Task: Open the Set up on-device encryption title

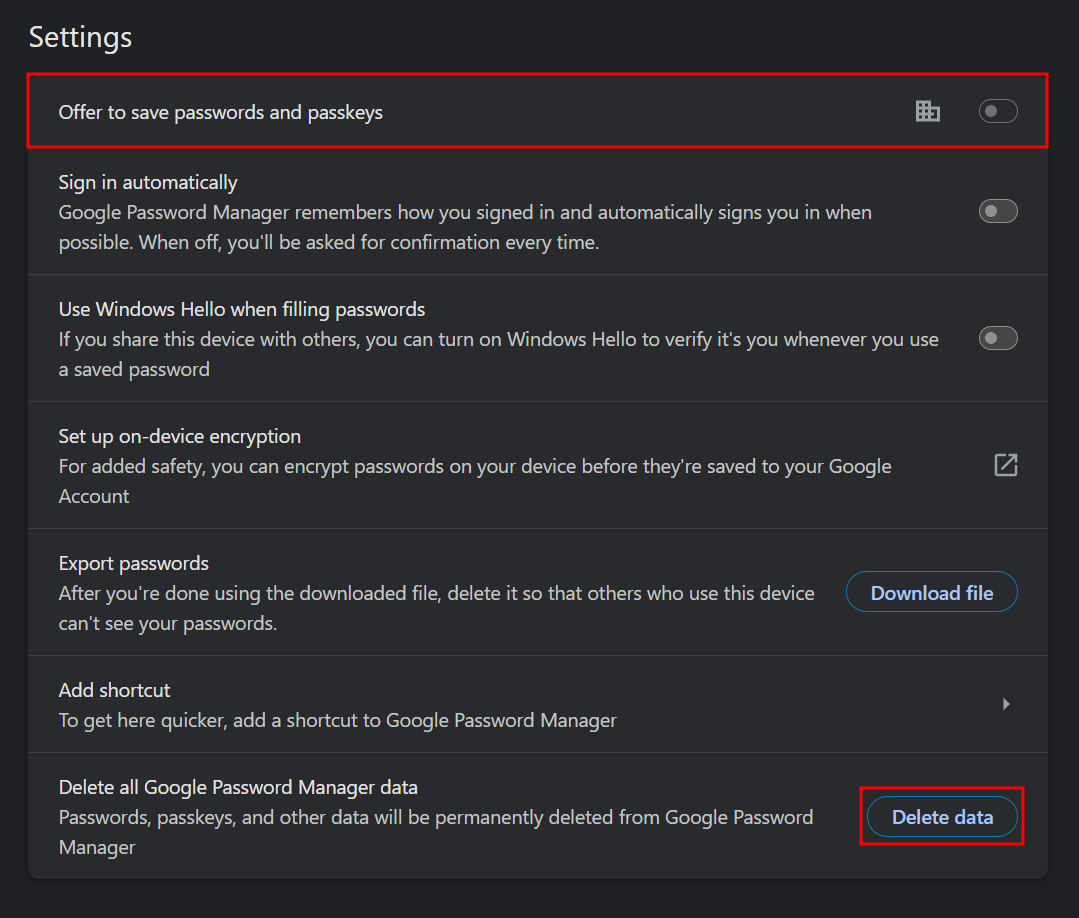Action: (179, 436)
